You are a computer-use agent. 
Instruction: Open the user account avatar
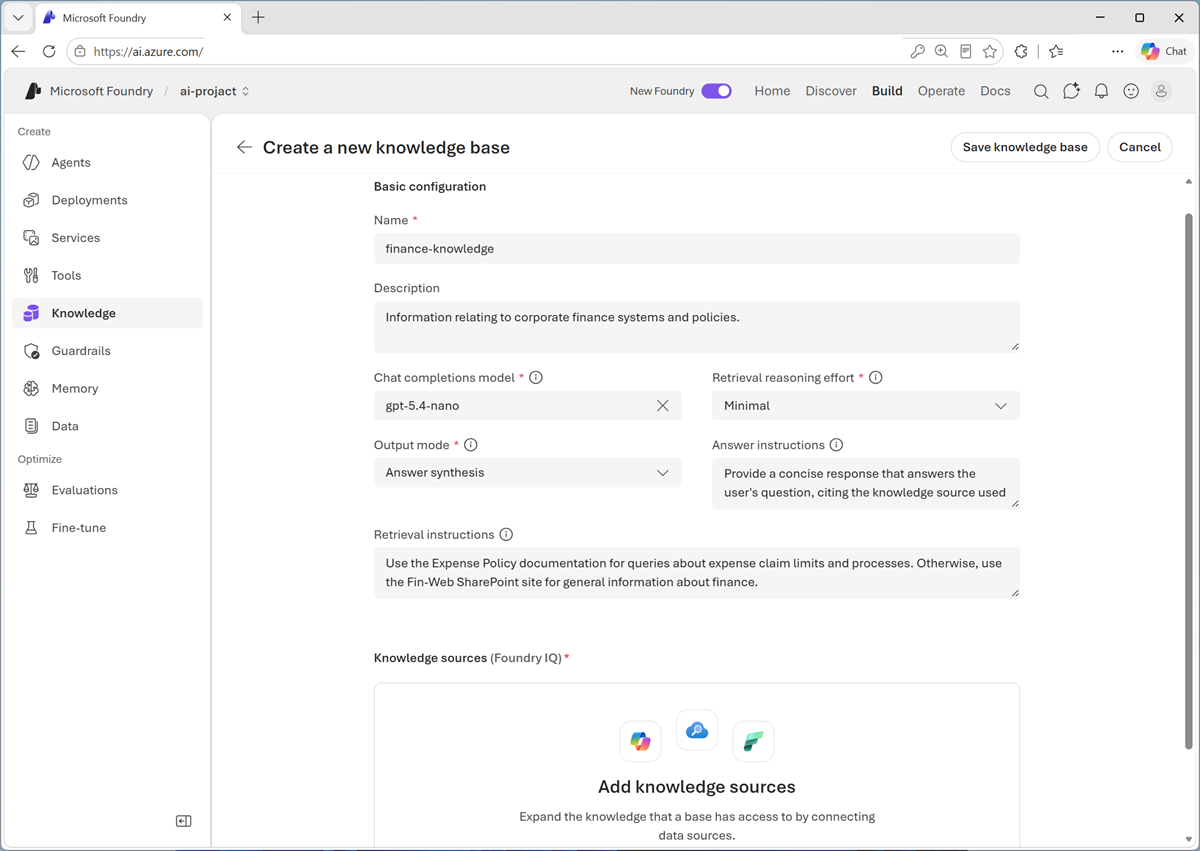click(x=1161, y=91)
